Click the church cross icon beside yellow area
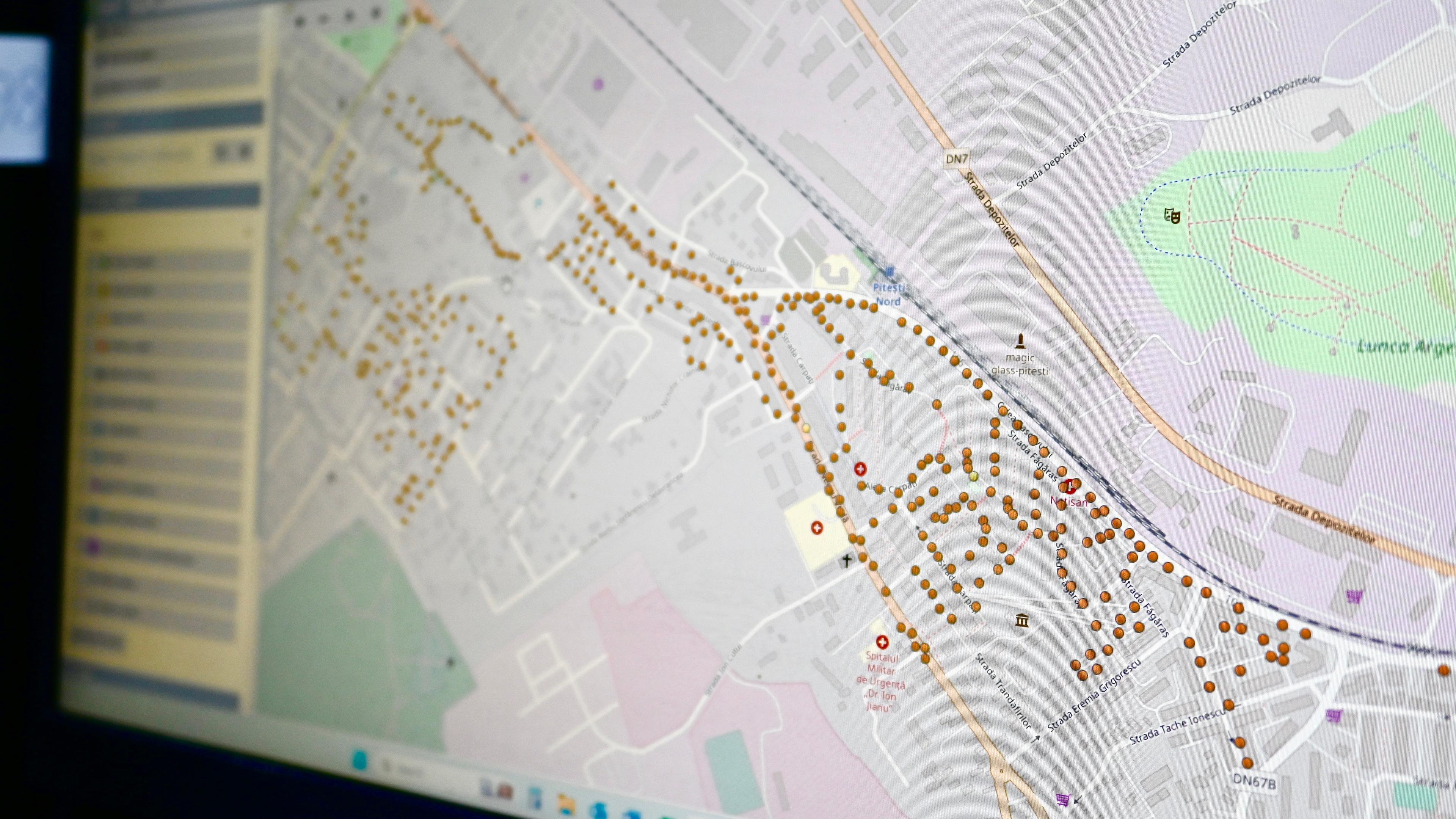Image resolution: width=1456 pixels, height=819 pixels. click(847, 561)
